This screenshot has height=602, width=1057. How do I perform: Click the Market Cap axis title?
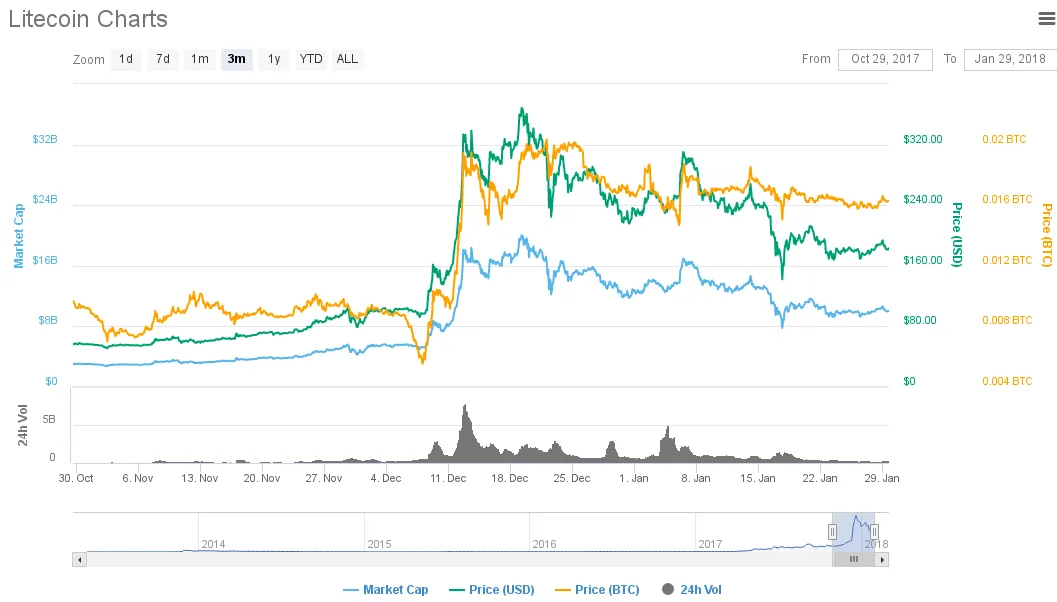pos(18,236)
